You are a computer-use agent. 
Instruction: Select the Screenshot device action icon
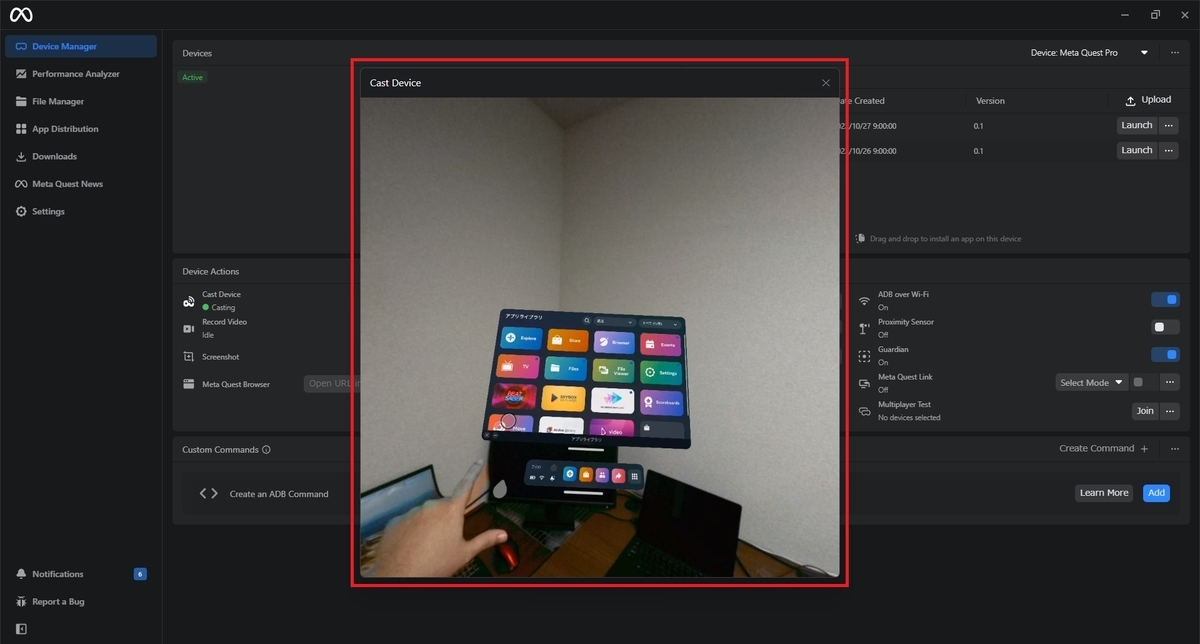[187, 356]
